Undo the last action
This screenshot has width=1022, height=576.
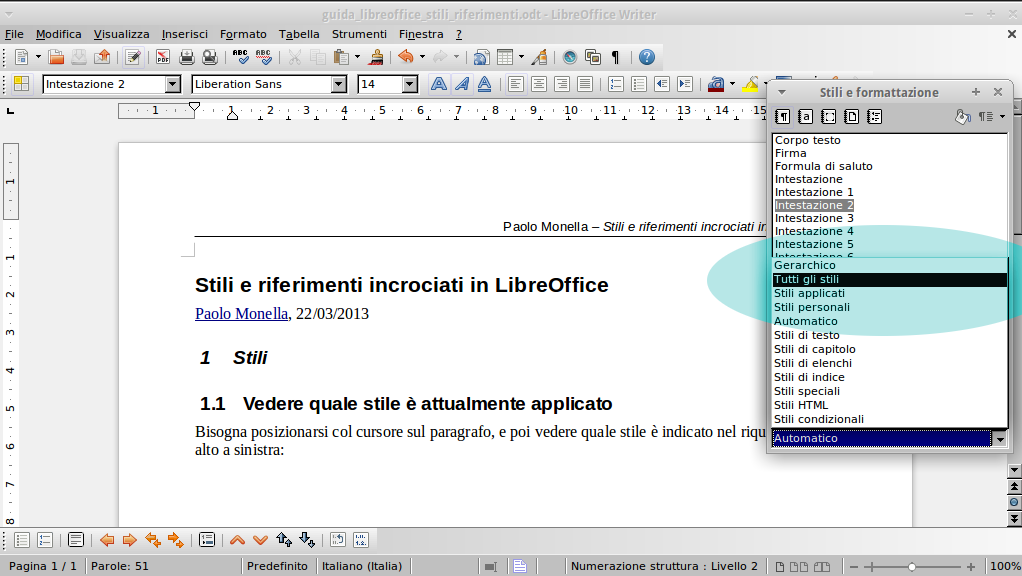[x=405, y=57]
